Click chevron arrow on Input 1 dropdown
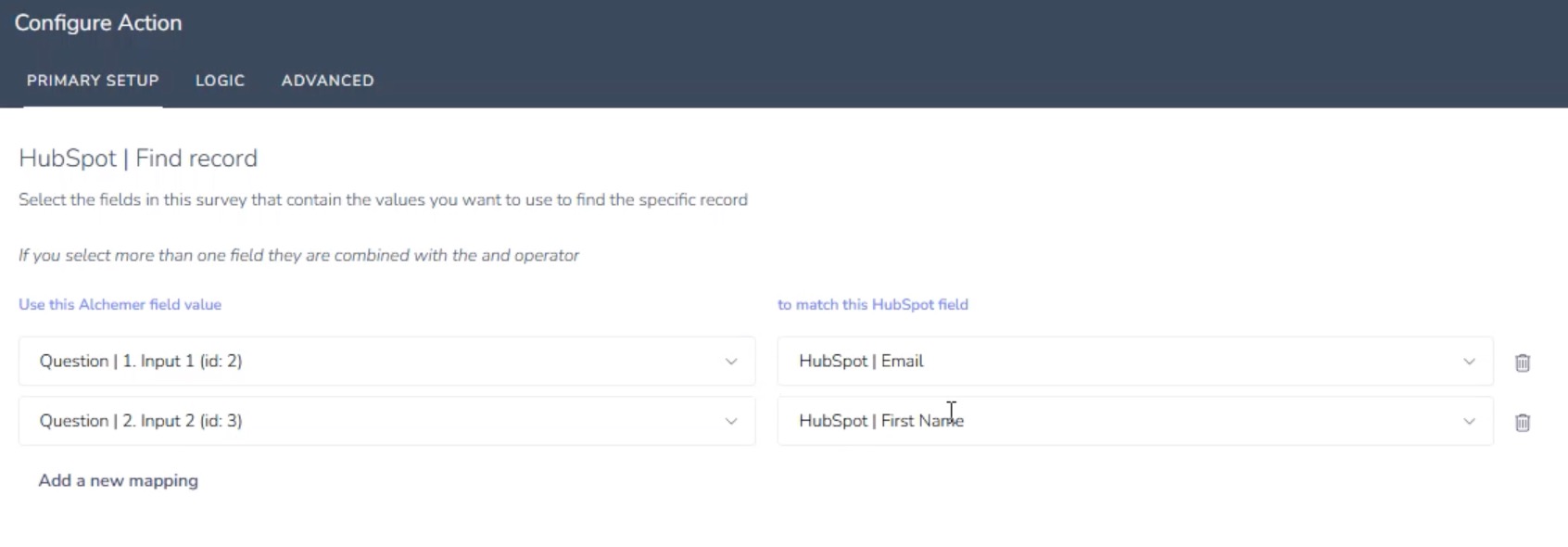 click(731, 362)
